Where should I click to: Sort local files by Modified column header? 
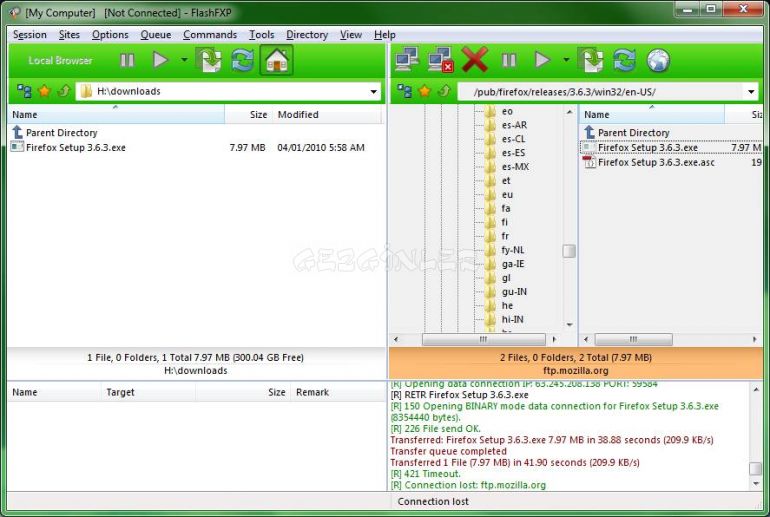298,114
